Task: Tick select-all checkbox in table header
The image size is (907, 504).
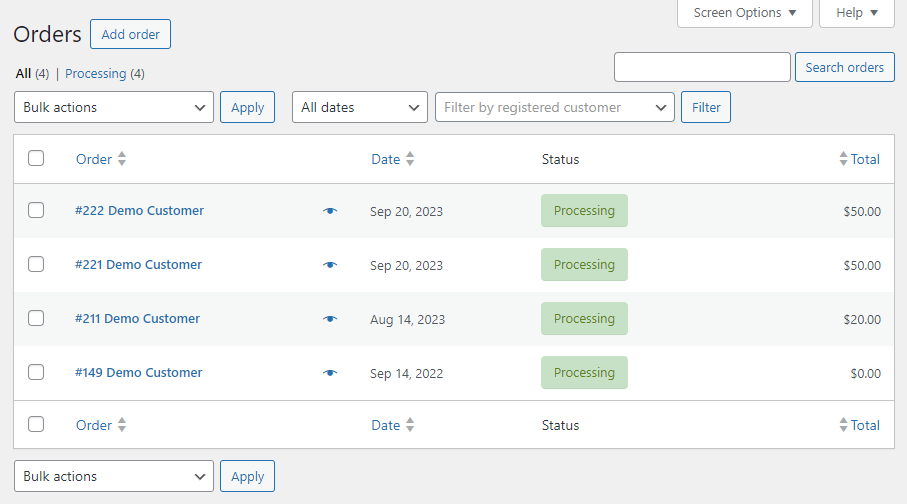Action: point(36,158)
